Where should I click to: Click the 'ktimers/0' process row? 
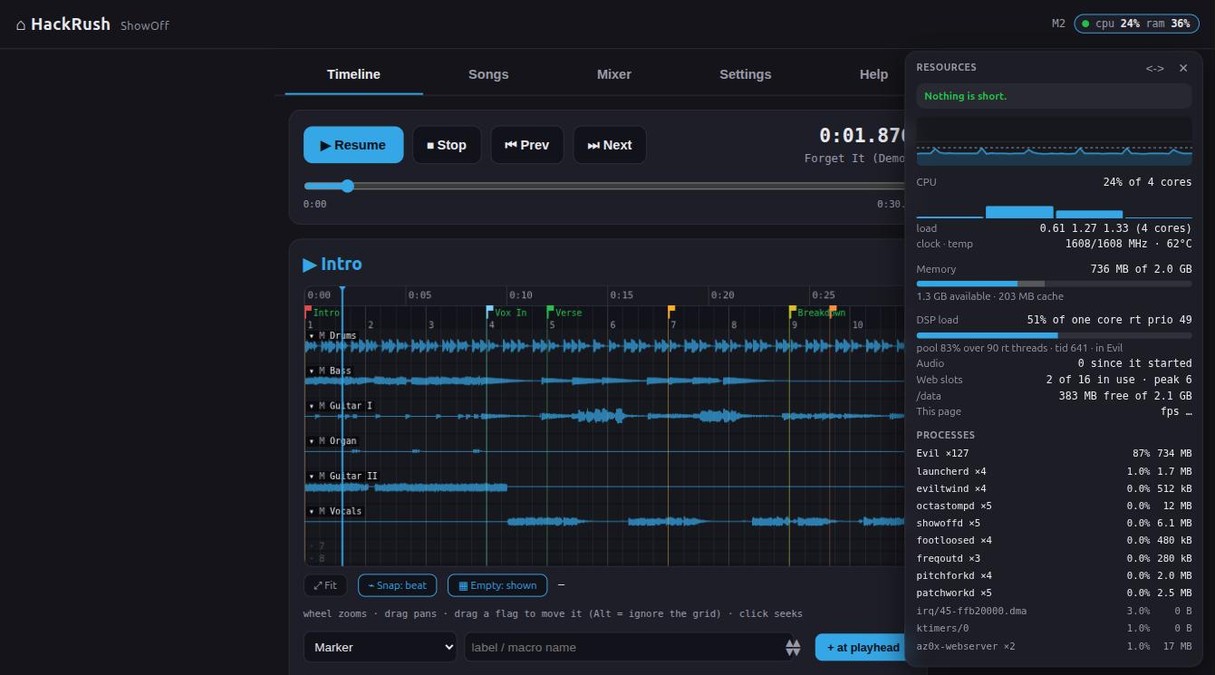pos(1054,628)
